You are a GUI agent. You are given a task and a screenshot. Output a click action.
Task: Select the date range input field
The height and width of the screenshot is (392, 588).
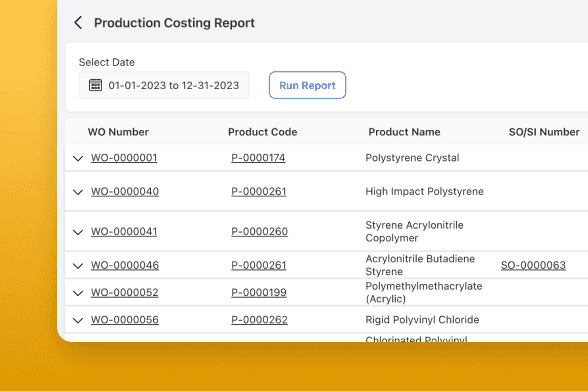click(164, 85)
